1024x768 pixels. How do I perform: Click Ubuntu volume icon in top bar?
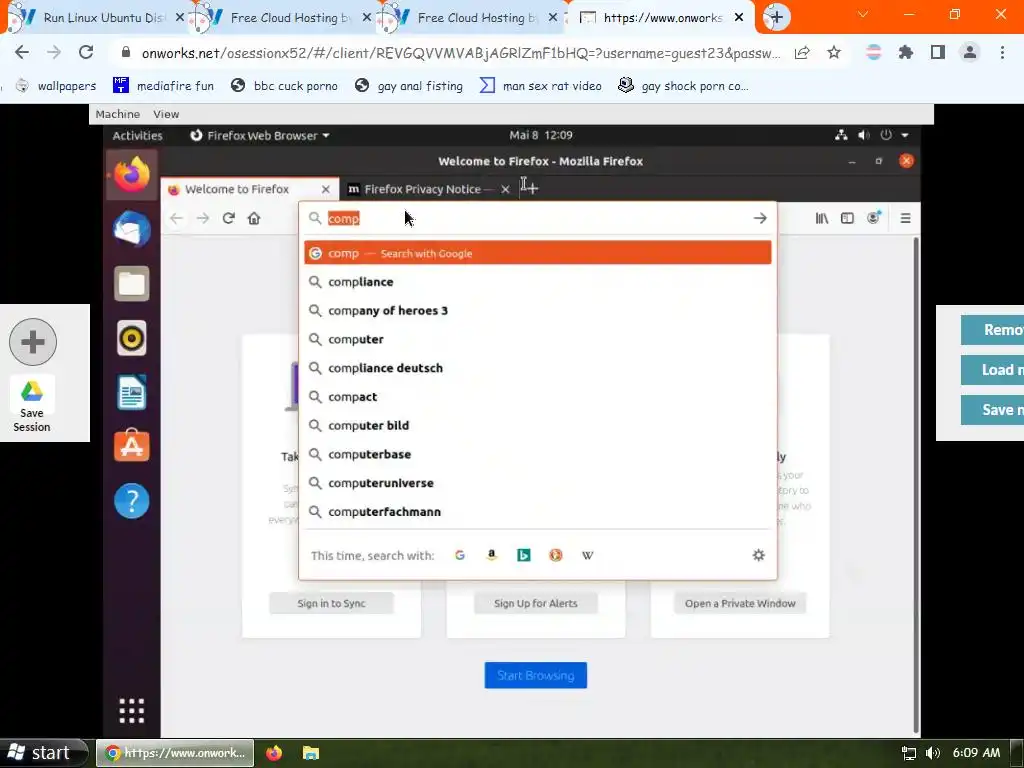[x=863, y=135]
